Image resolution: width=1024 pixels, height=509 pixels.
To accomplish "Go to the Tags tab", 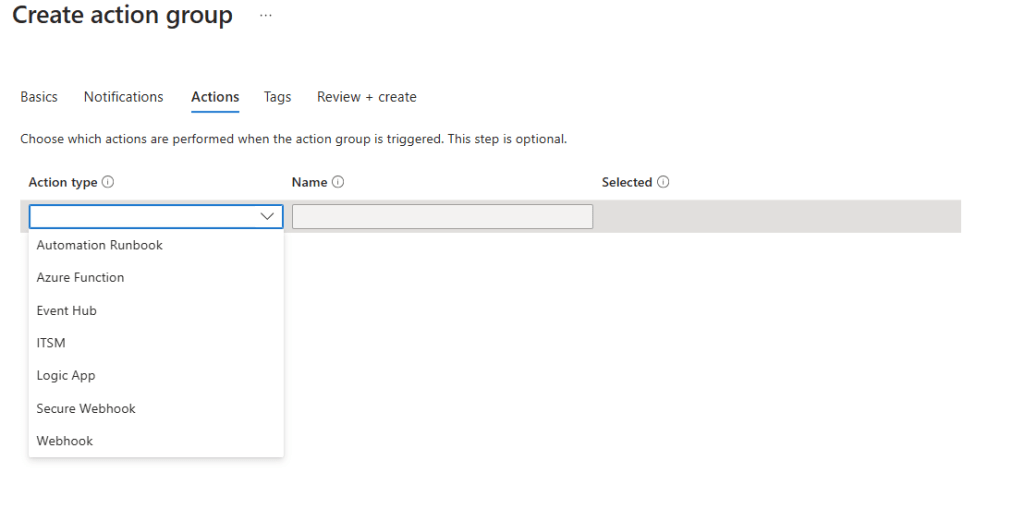I will click(278, 97).
